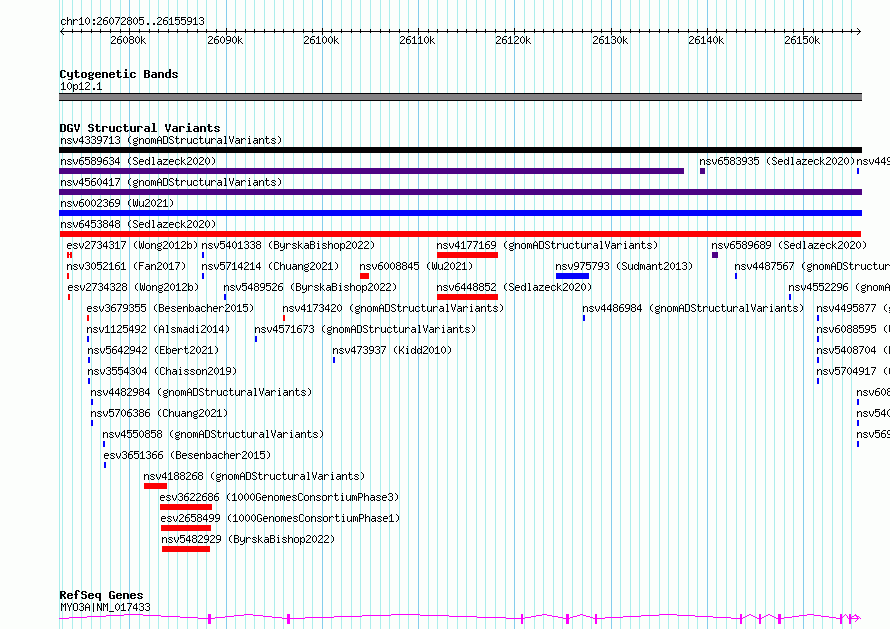Open nsv5706386 (Chuang2021) label
The width and height of the screenshot is (890, 629).
tap(159, 413)
